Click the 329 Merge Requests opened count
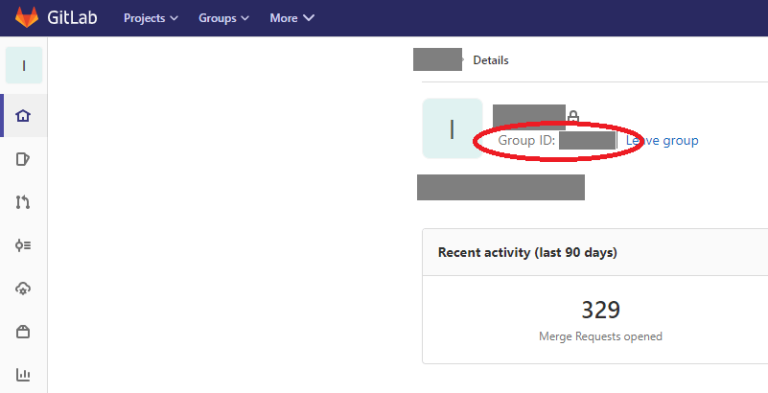The image size is (768, 393). coord(600,310)
